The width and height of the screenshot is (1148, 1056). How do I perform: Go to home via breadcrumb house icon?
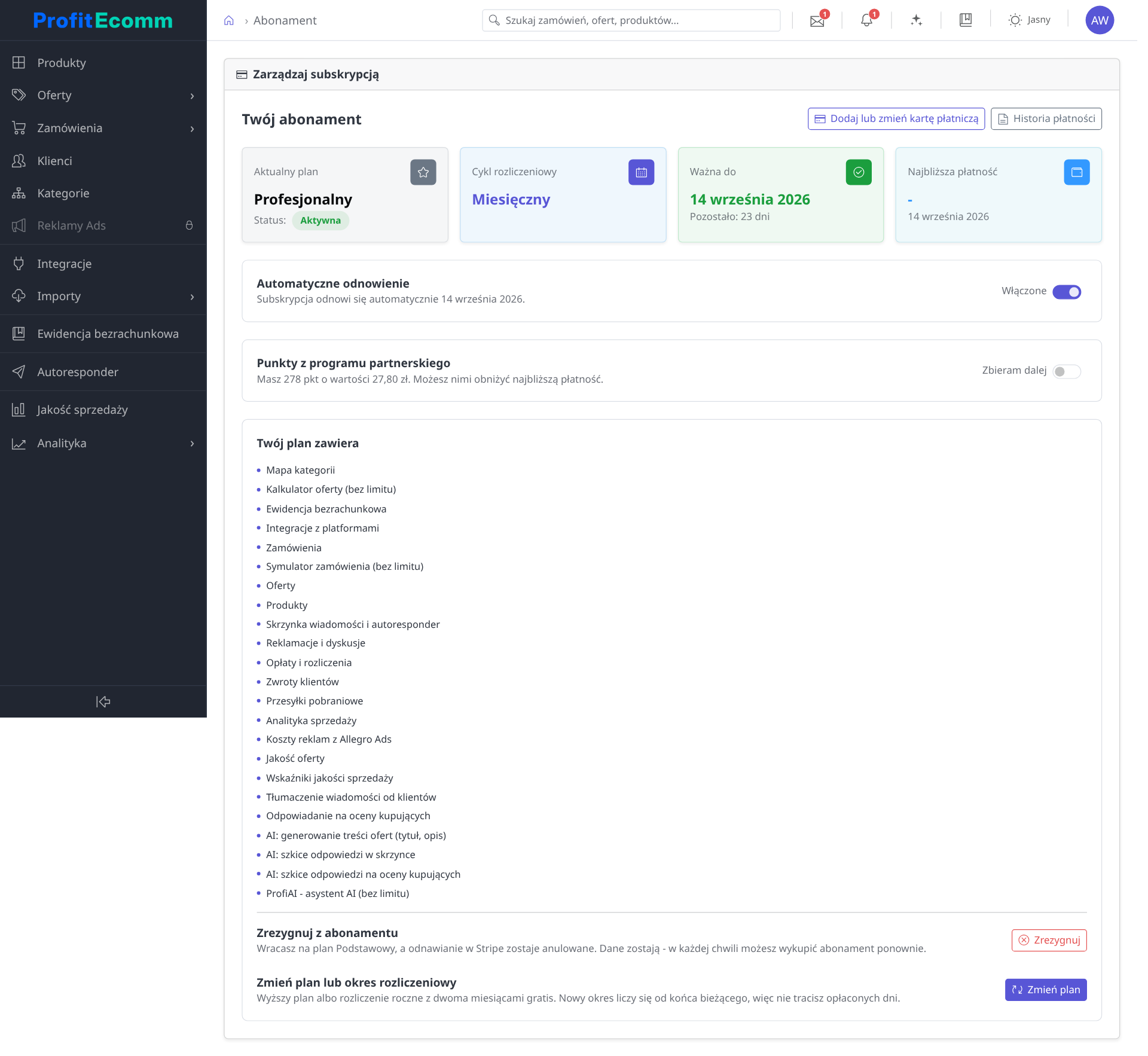click(x=229, y=21)
